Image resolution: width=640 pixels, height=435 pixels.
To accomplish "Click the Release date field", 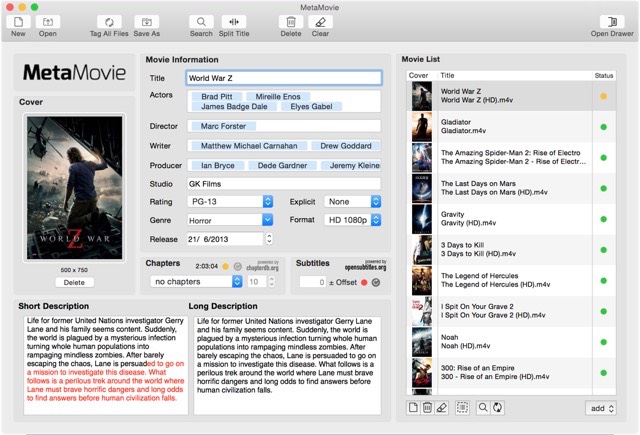I will pyautogui.click(x=225, y=239).
